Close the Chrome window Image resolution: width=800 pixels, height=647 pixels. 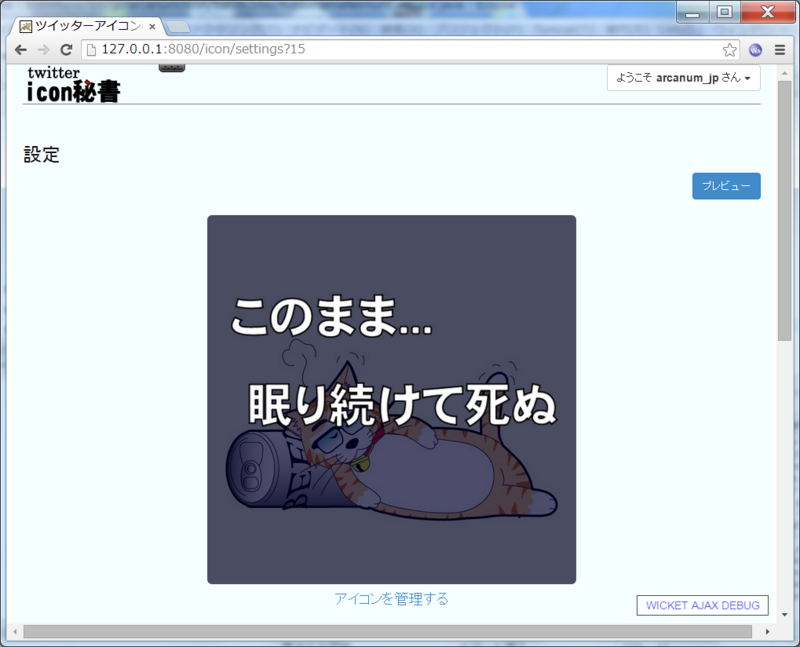(x=767, y=12)
